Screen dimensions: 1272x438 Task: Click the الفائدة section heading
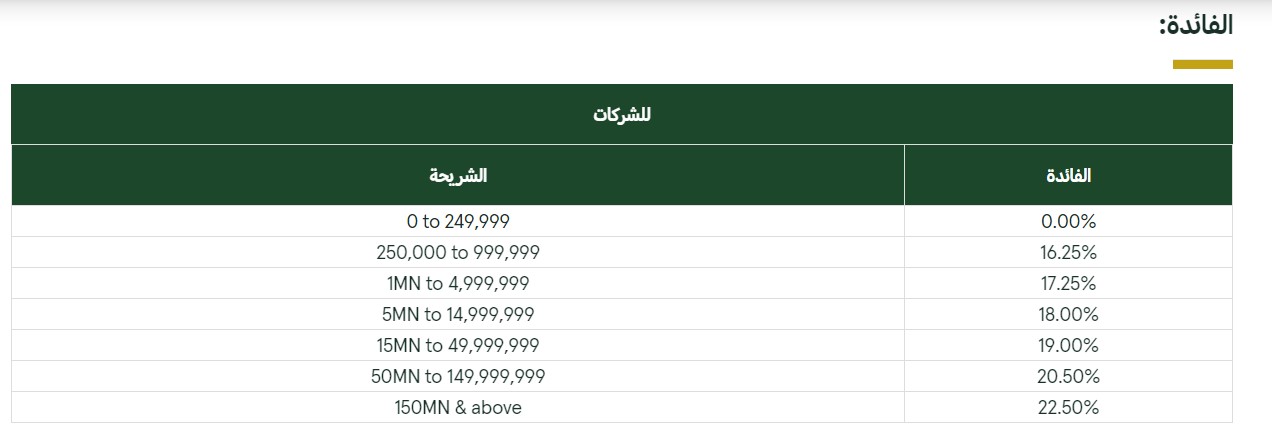(1195, 26)
